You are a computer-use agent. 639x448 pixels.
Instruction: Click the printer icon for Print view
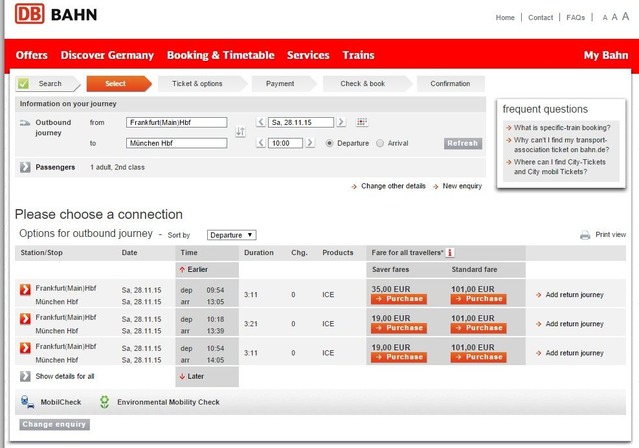pyautogui.click(x=585, y=235)
